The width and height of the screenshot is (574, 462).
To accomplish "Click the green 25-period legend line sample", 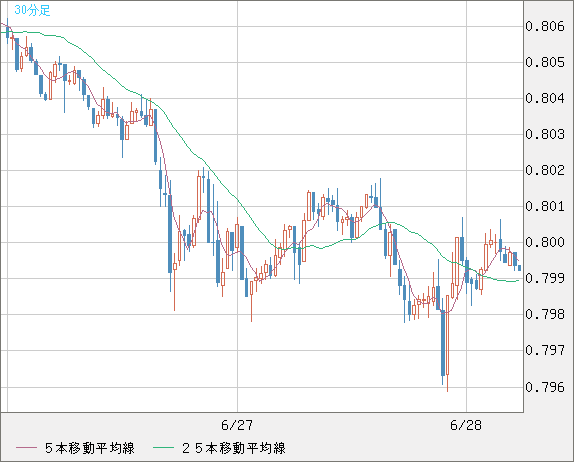I will [163, 448].
